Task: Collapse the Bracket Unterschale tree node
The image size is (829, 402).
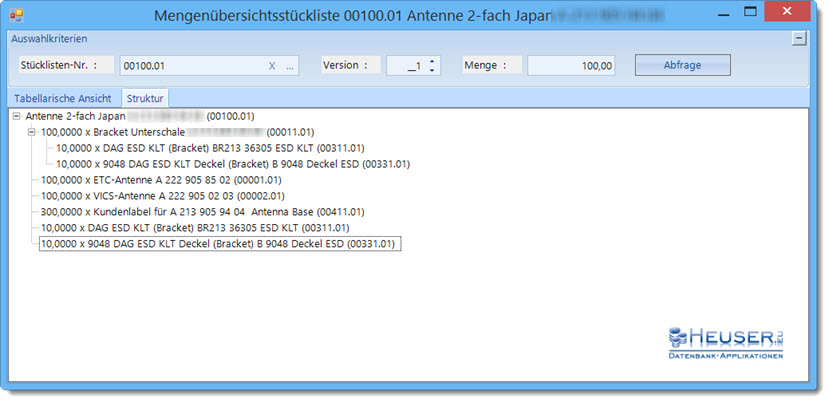Action: pos(32,132)
